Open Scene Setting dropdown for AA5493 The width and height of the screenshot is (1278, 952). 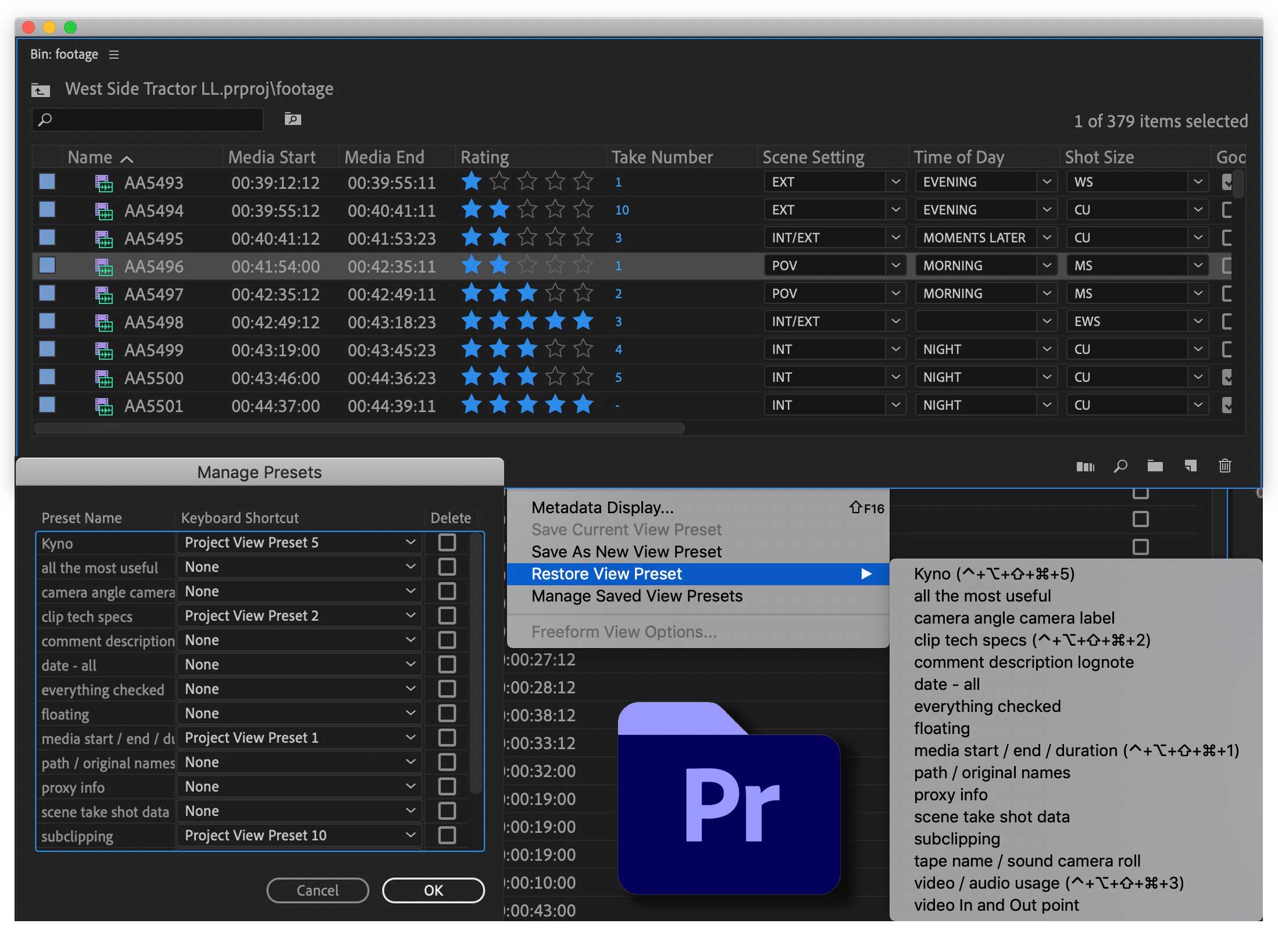click(x=895, y=182)
